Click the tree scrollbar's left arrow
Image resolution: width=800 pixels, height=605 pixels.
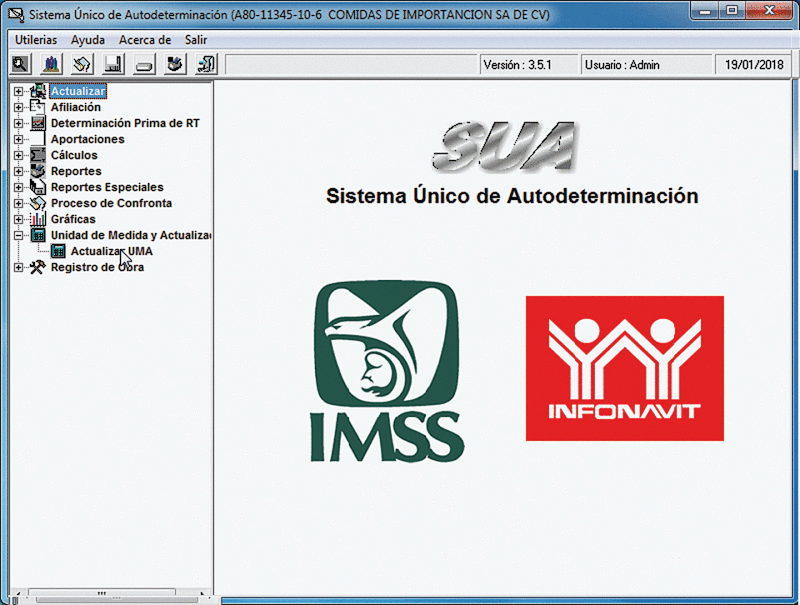pyautogui.click(x=18, y=594)
